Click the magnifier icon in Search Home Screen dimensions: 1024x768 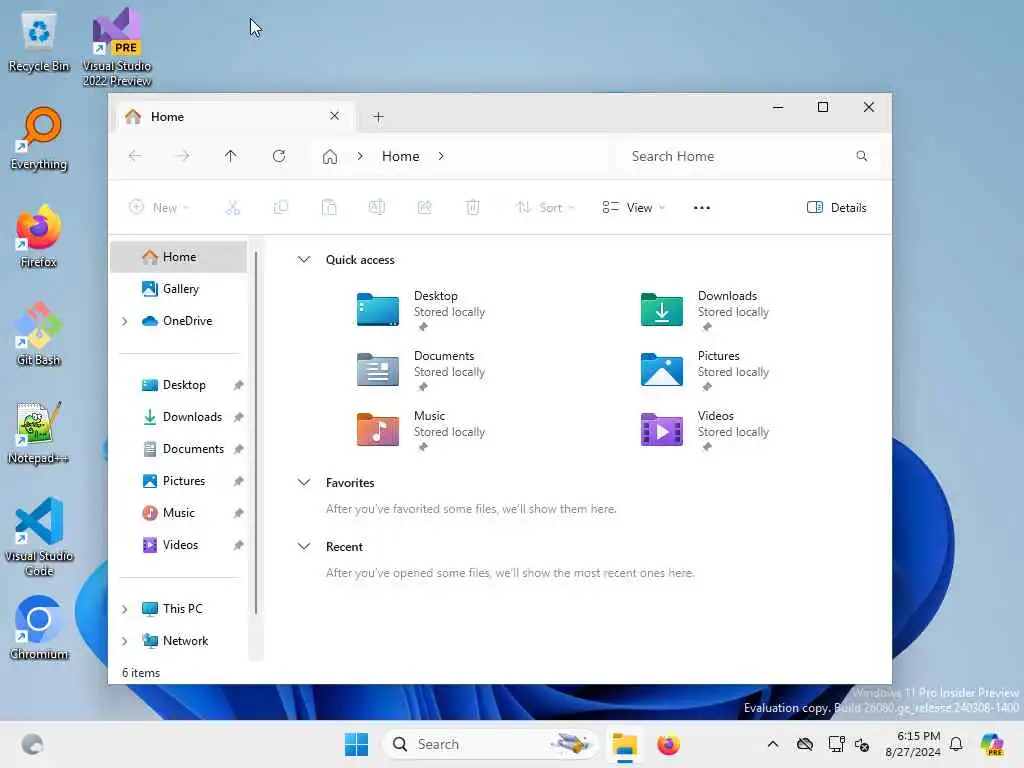click(862, 156)
